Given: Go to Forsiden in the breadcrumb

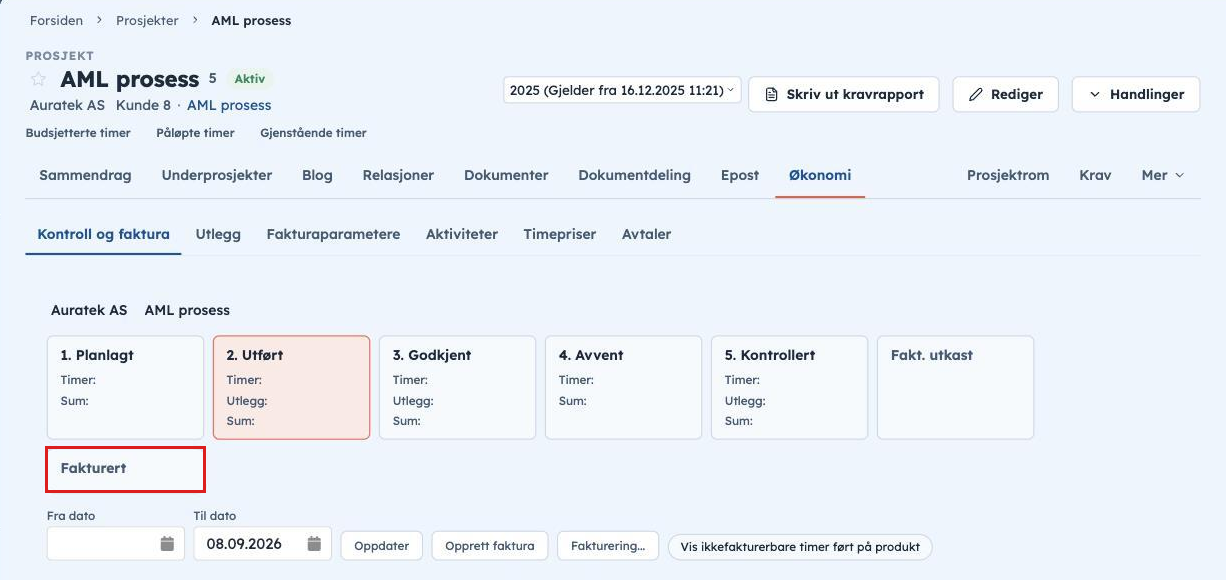Looking at the screenshot, I should [56, 20].
